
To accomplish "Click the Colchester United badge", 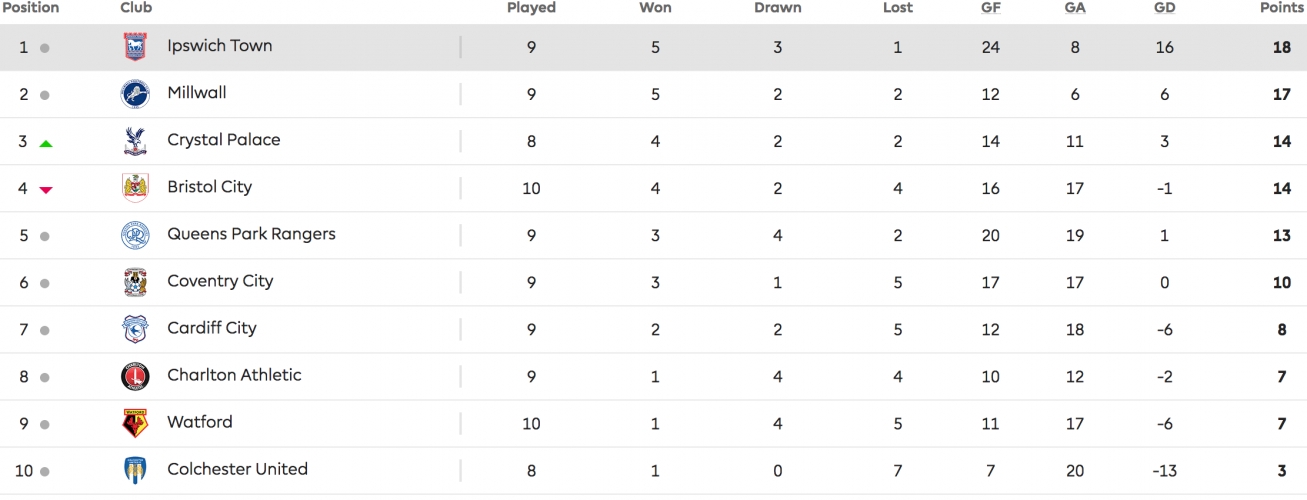I will point(135,470).
